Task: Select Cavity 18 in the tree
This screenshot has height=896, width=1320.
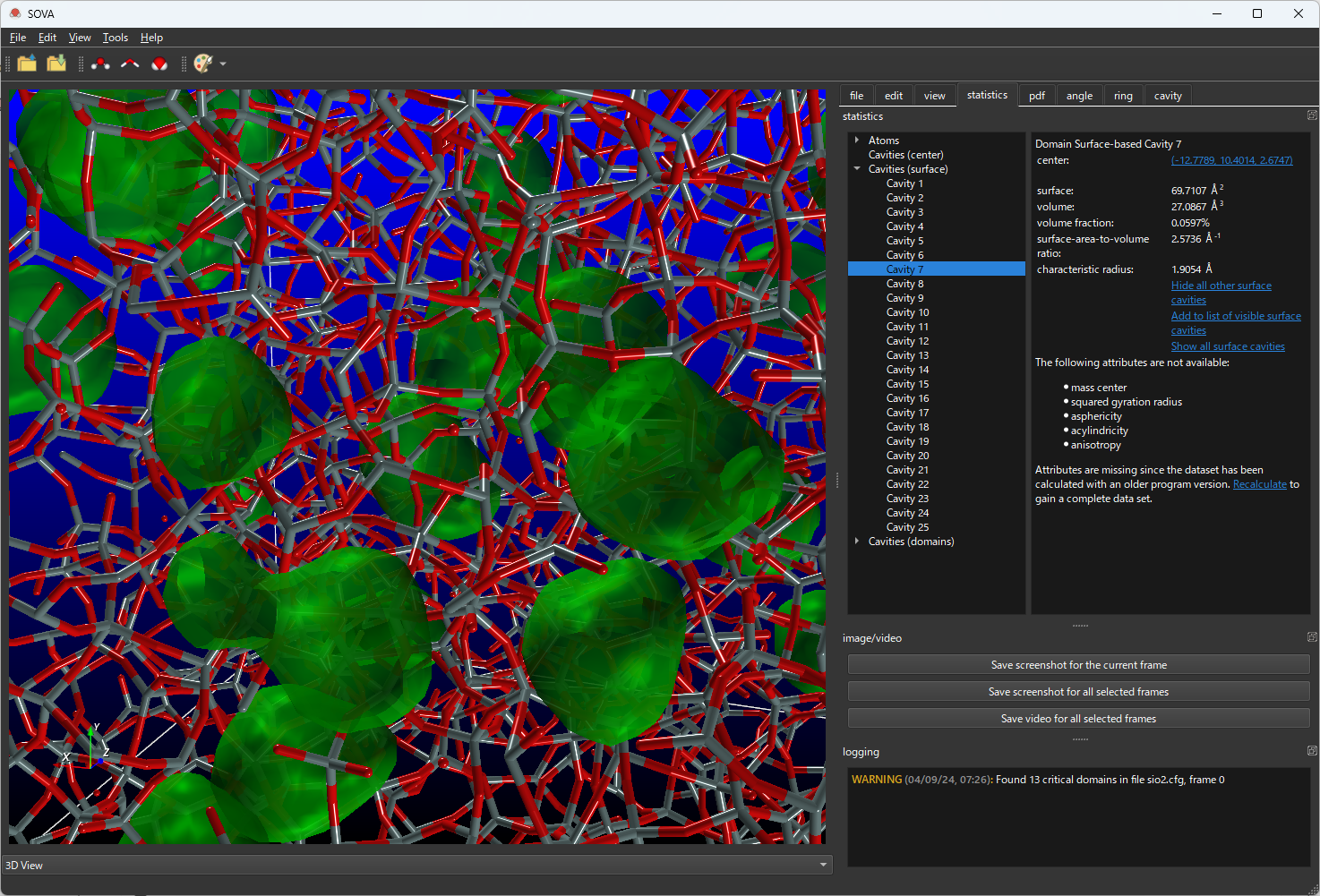Action: click(907, 427)
